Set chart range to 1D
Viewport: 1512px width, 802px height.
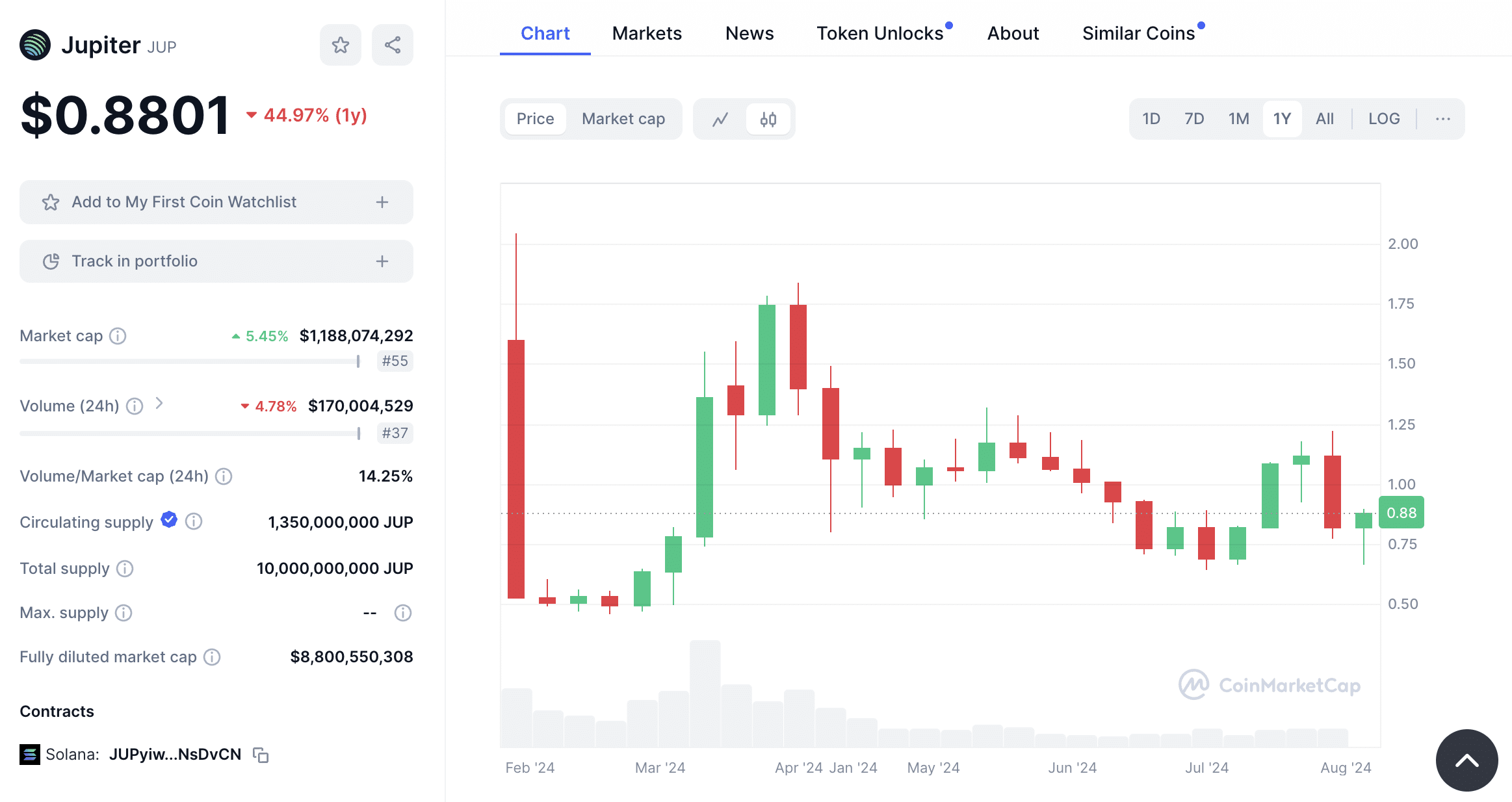(x=1151, y=119)
